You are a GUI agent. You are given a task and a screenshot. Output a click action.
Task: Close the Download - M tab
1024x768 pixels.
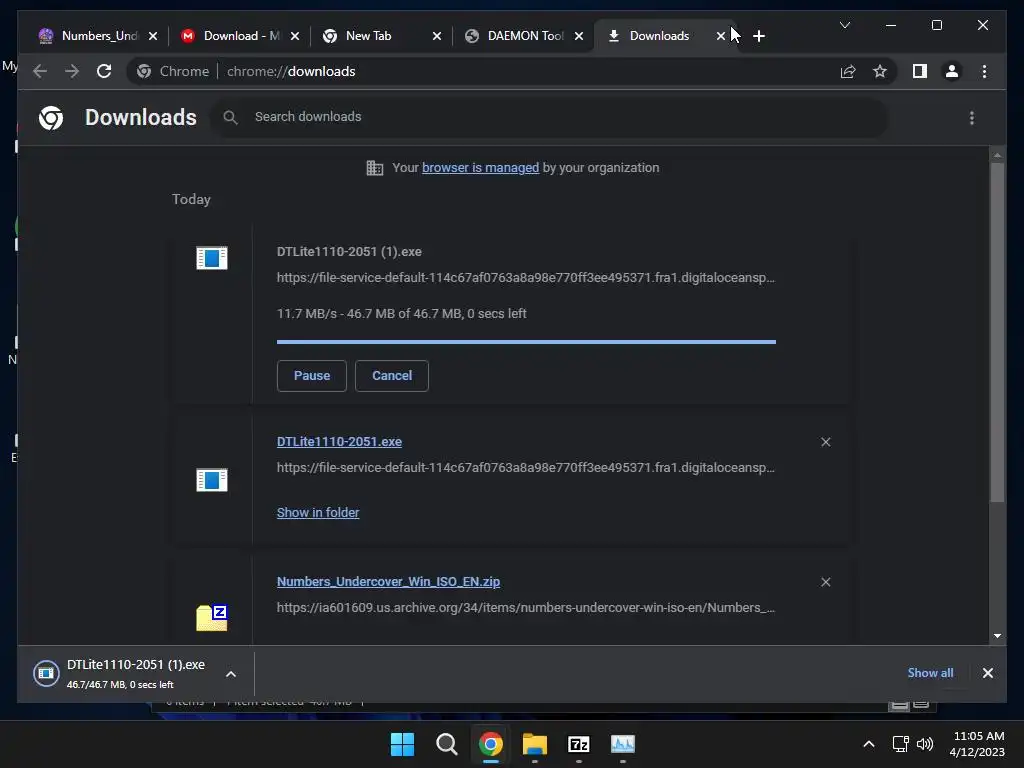pyautogui.click(x=295, y=36)
